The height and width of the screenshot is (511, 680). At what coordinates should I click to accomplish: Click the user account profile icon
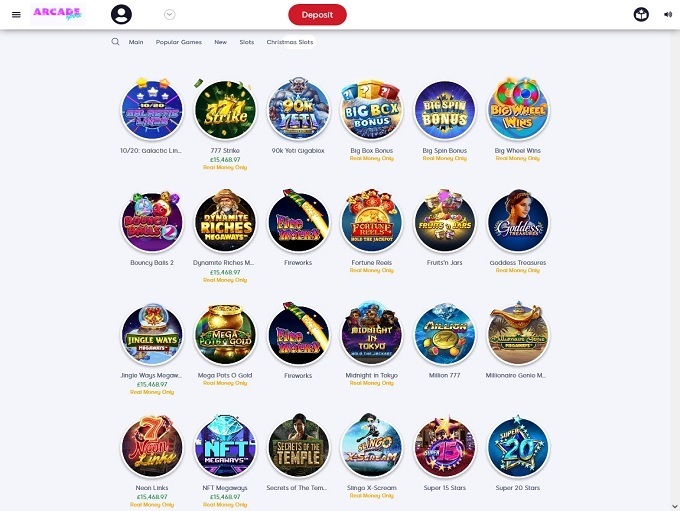coord(121,15)
